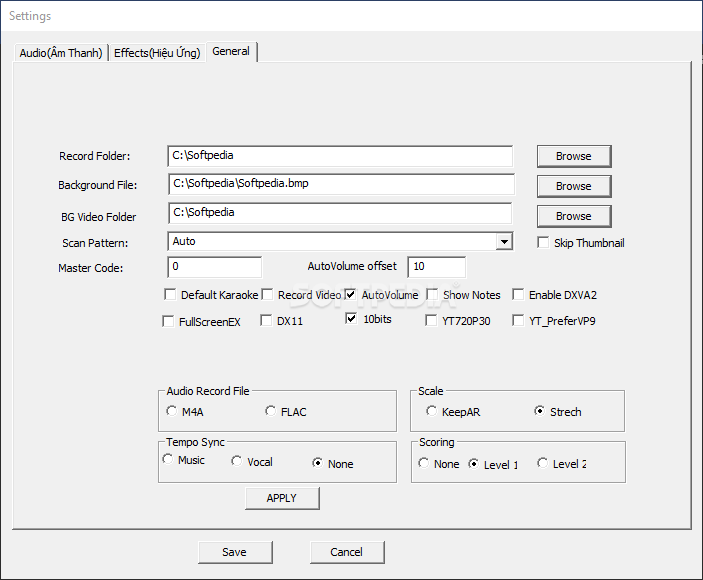Toggle the Show Notes checkbox
This screenshot has height=580, width=703.
pos(432,295)
